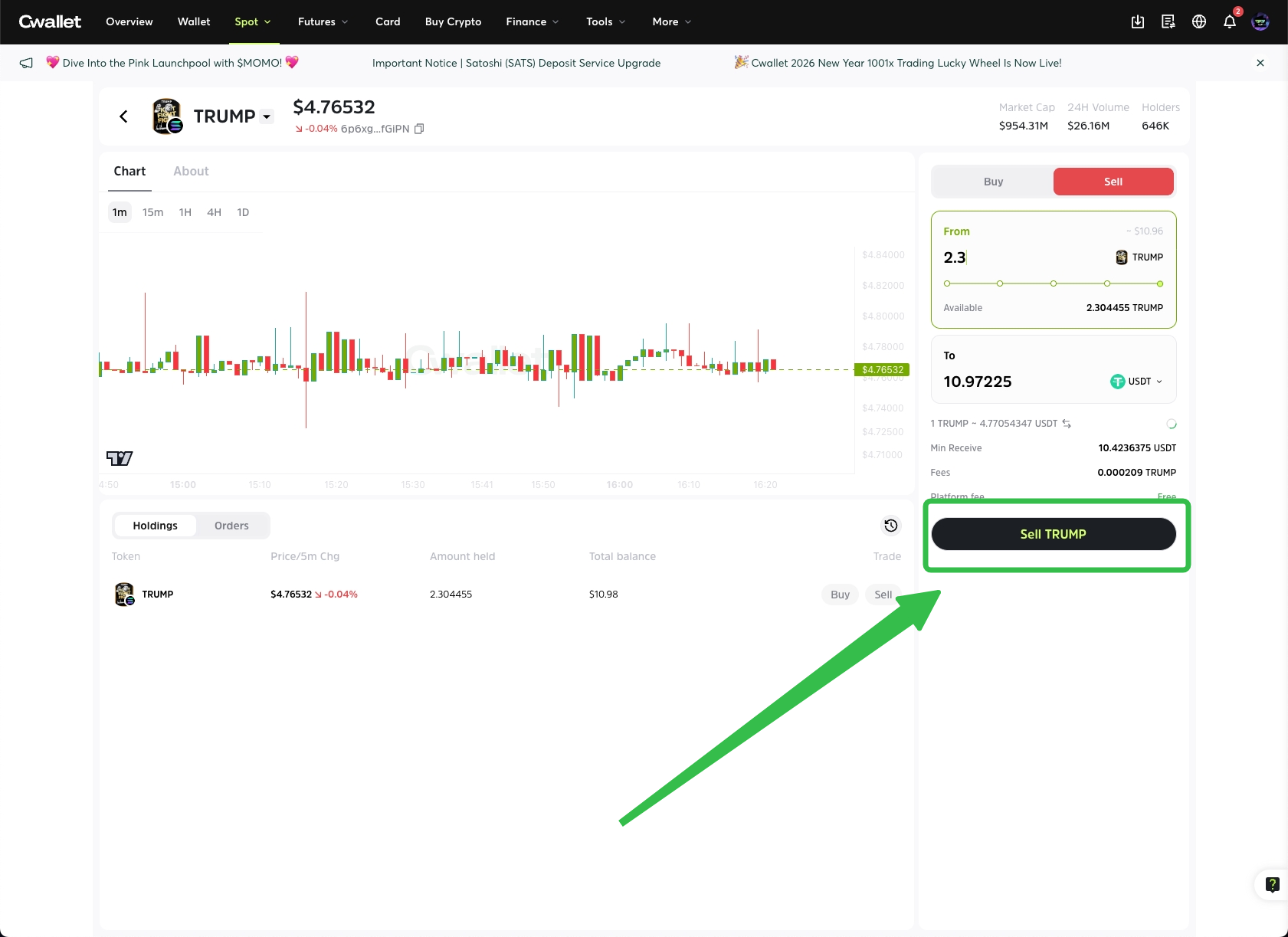1288x937 pixels.
Task: Switch to the Buy side toggle
Action: 993,182
